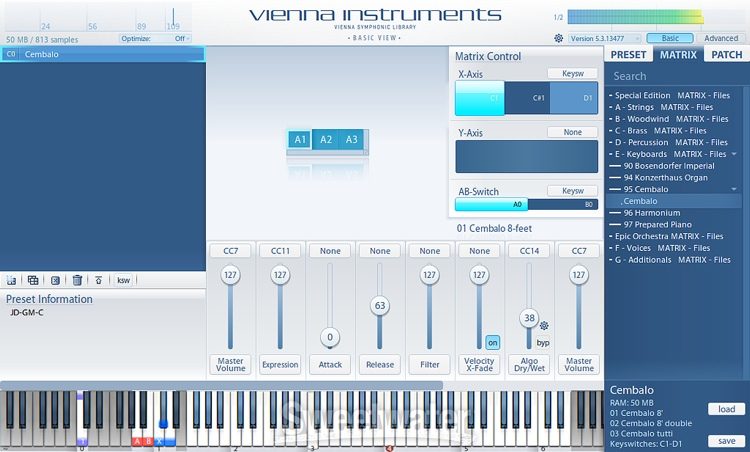The height and width of the screenshot is (452, 750).
Task: Select matrix cell A2
Action: pos(326,140)
